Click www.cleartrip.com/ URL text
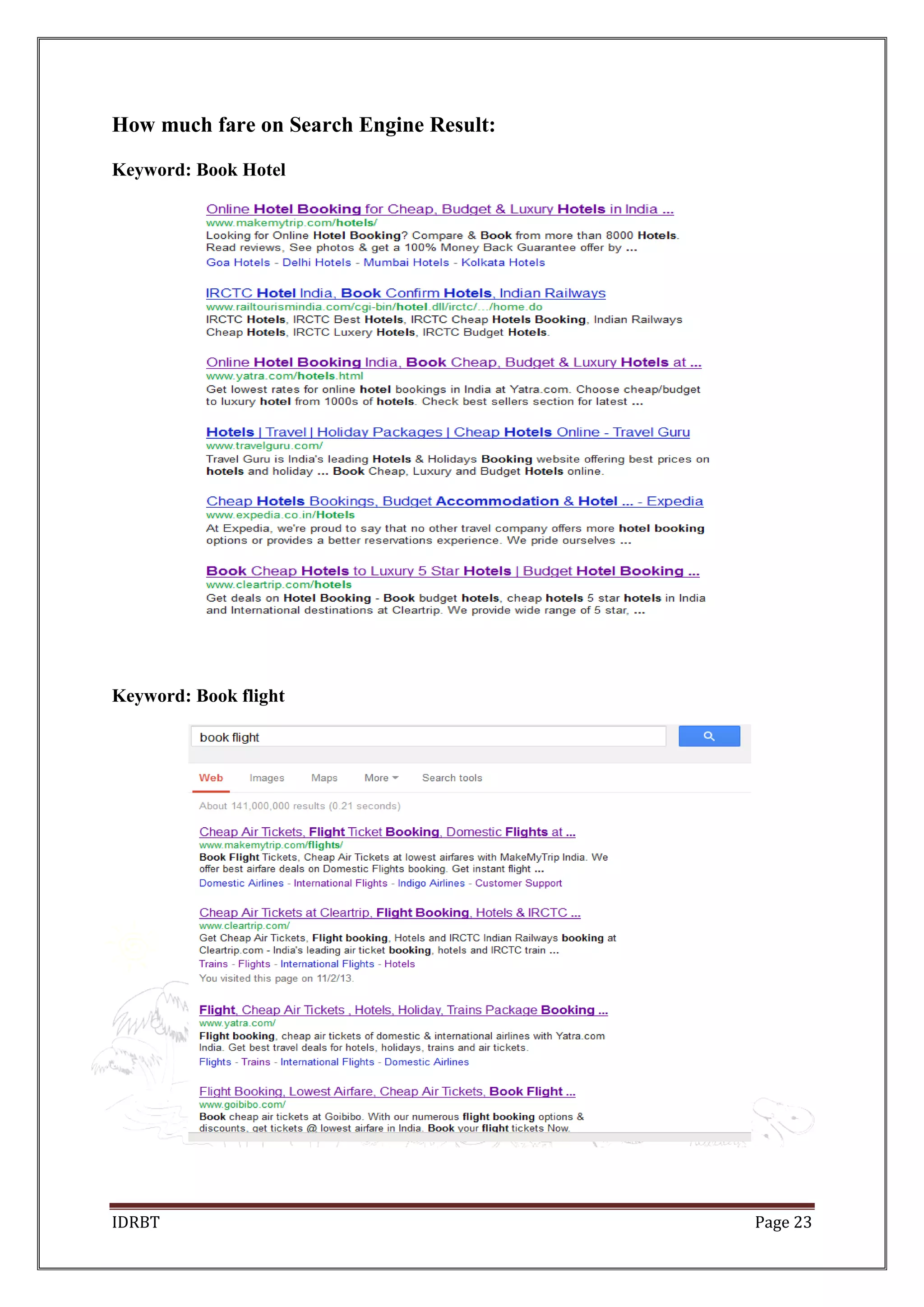924x1307 pixels. [245, 926]
